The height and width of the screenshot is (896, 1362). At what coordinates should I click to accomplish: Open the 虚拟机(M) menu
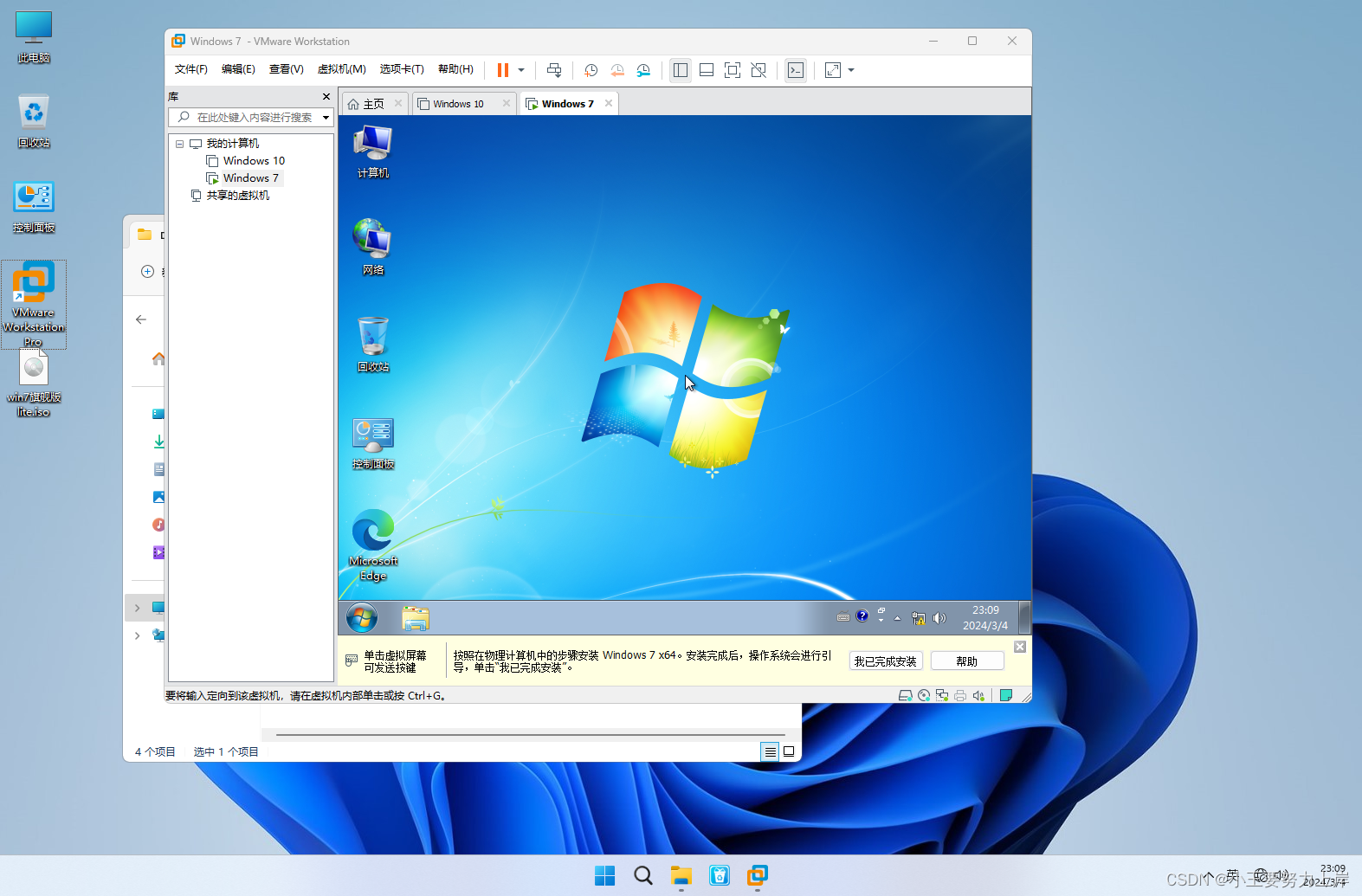point(341,69)
